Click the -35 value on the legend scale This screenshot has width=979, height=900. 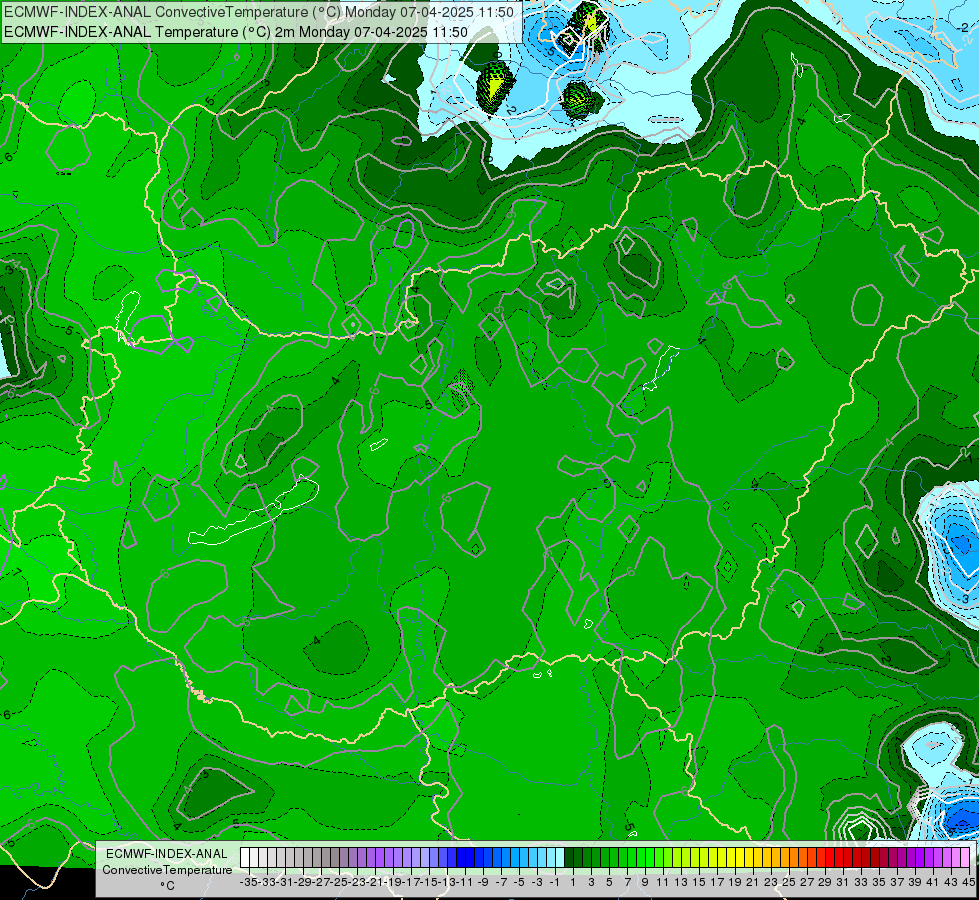tap(248, 882)
